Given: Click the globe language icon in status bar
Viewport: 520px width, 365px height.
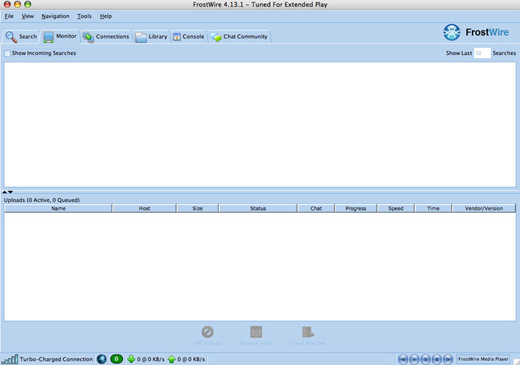Looking at the screenshot, I should click(102, 359).
